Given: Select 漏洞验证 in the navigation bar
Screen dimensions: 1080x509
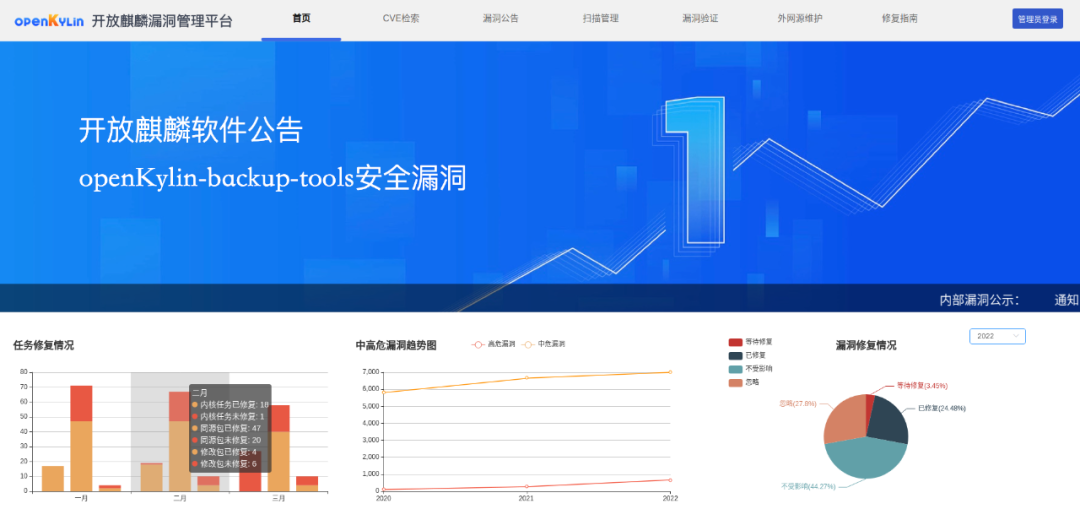Looking at the screenshot, I should (x=700, y=18).
